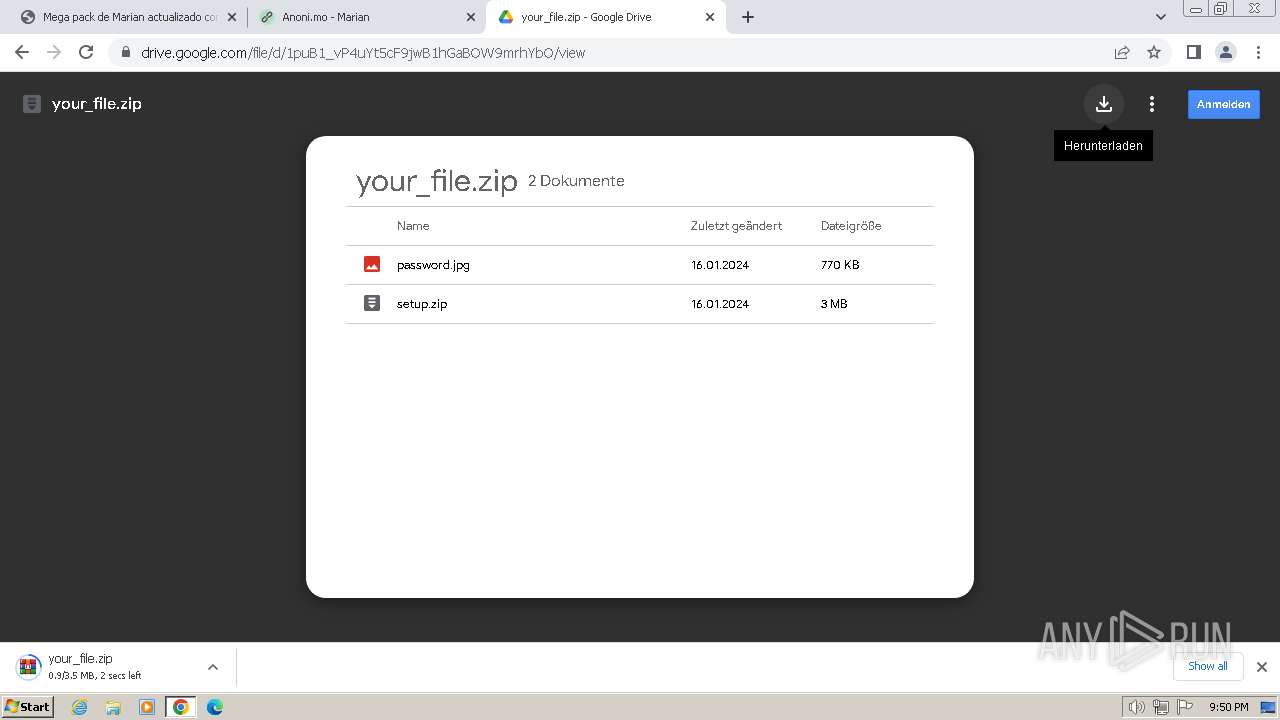Click the Herunterladen download icon

tap(1104, 104)
